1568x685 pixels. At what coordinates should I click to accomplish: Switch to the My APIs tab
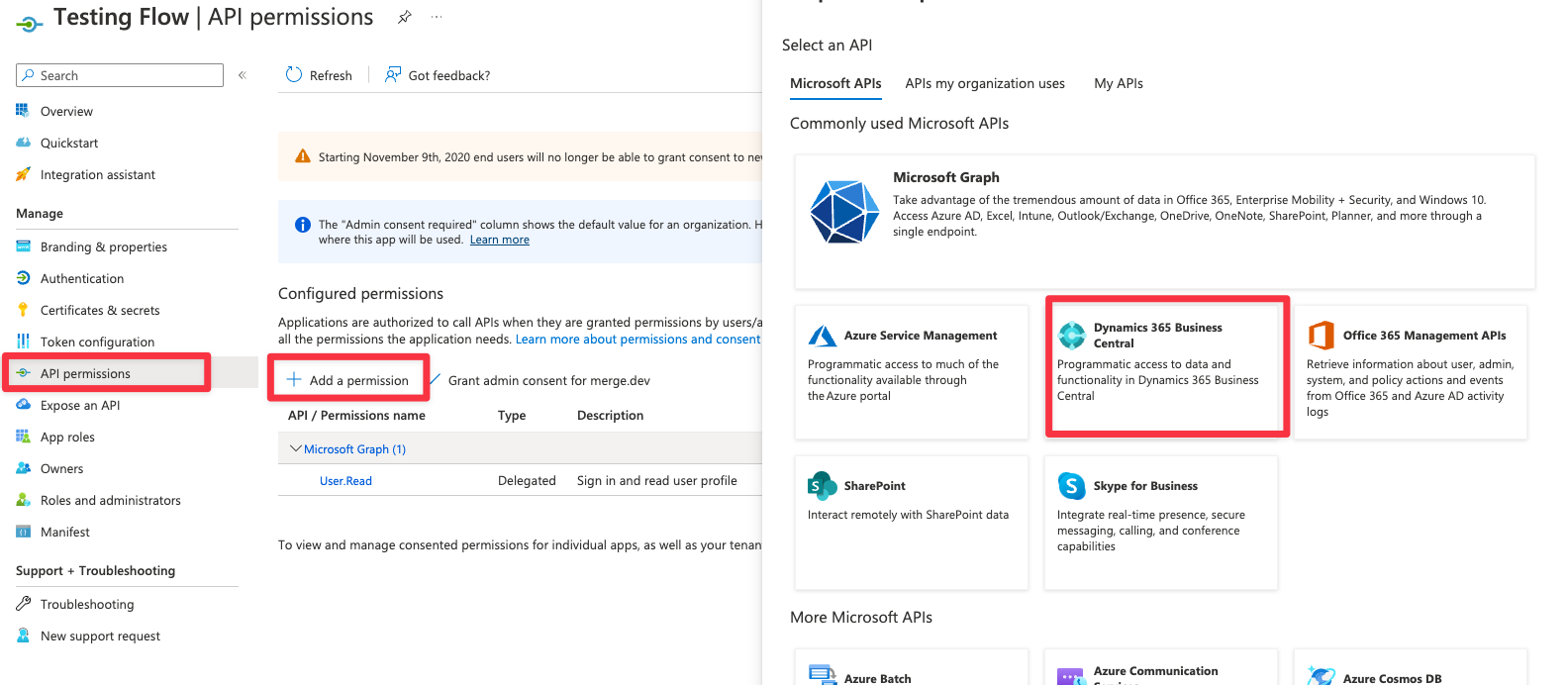point(1119,84)
